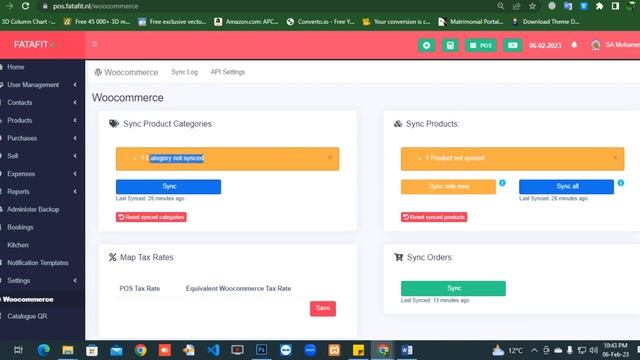Screen dimensions: 640x360
Task: Click browser zoom magnifier icon
Action: [500, 6]
